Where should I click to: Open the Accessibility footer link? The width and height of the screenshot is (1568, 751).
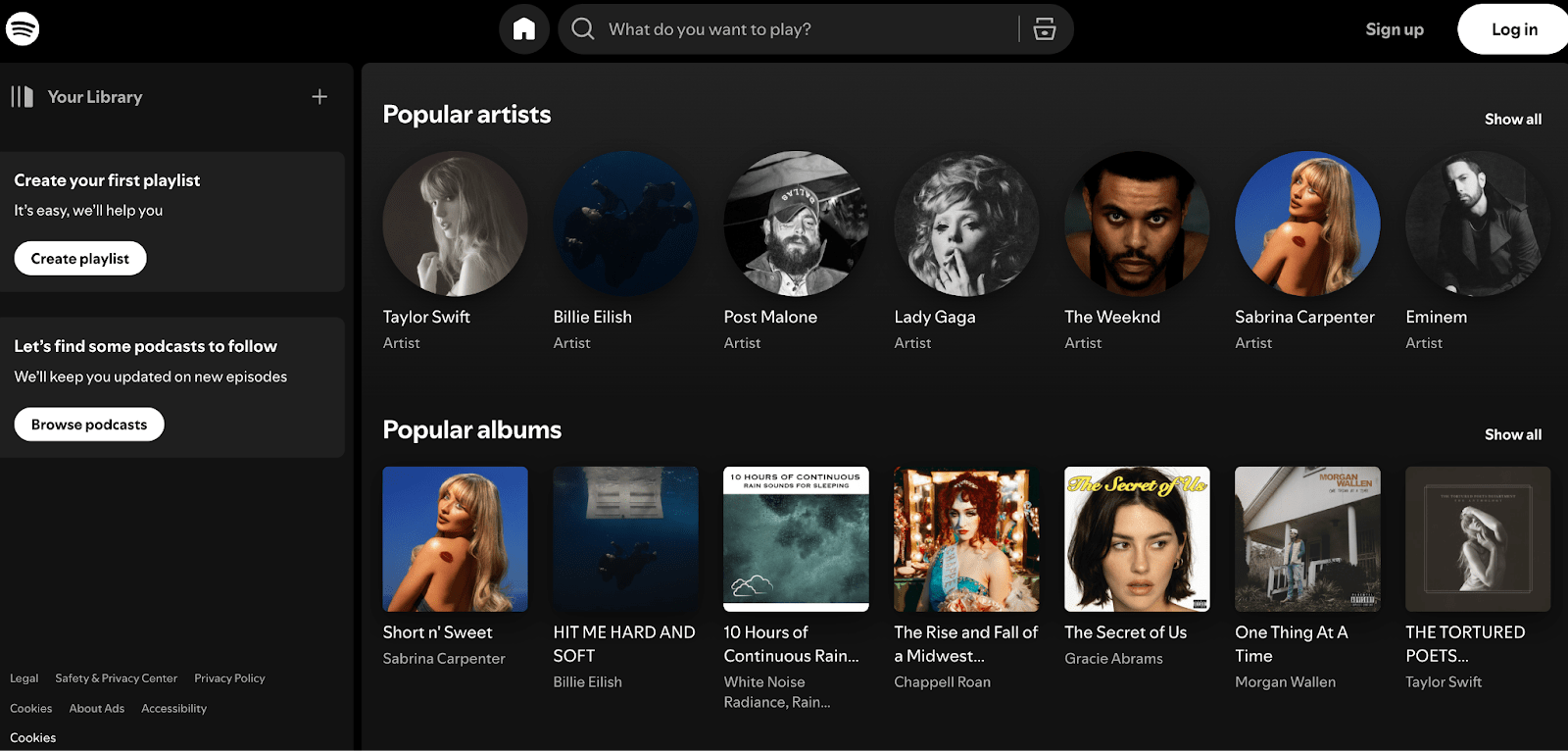[173, 709]
